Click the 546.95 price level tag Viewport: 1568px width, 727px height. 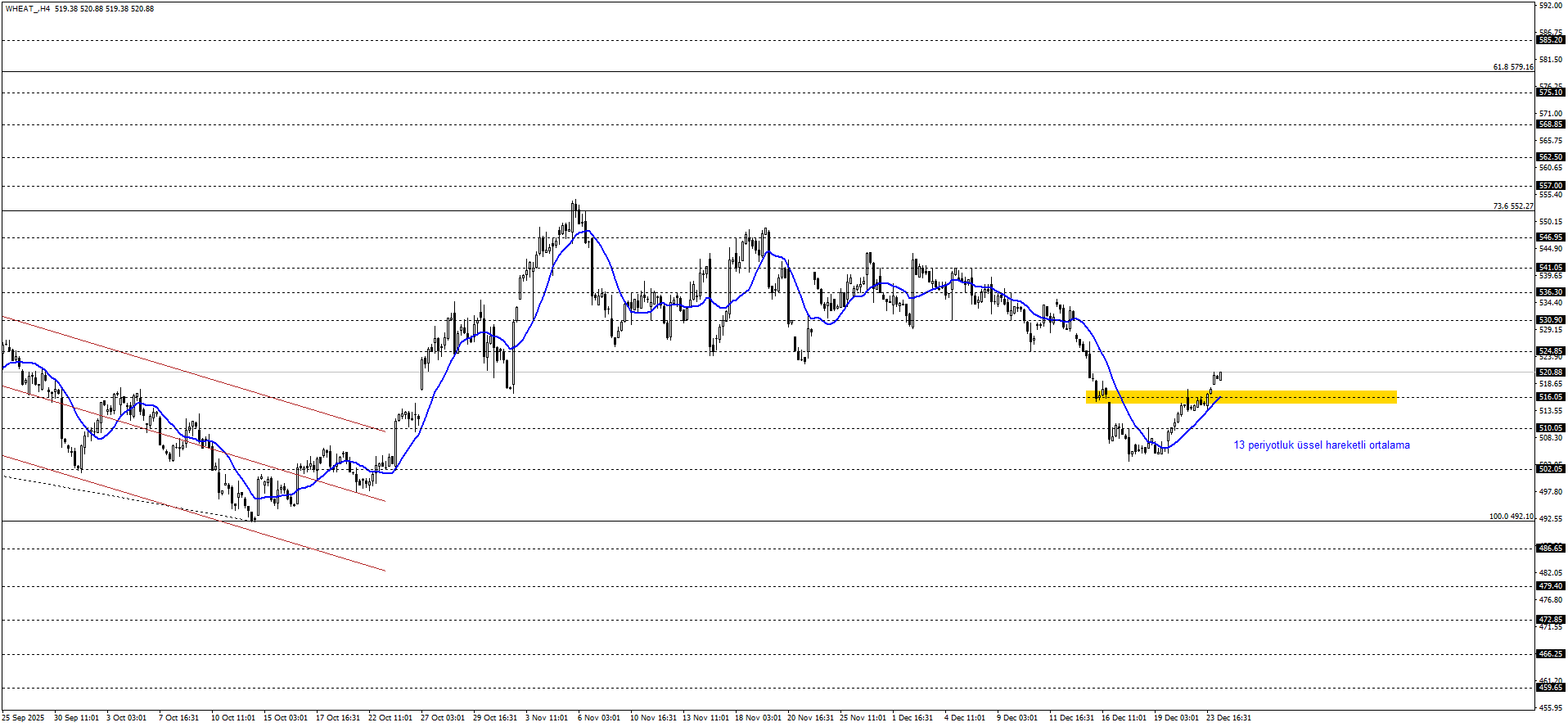click(1551, 237)
